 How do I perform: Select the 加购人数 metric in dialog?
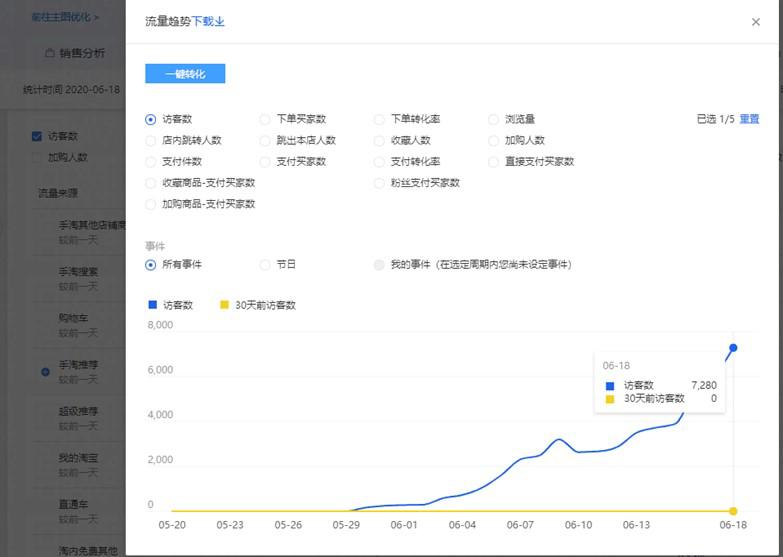pyautogui.click(x=493, y=141)
